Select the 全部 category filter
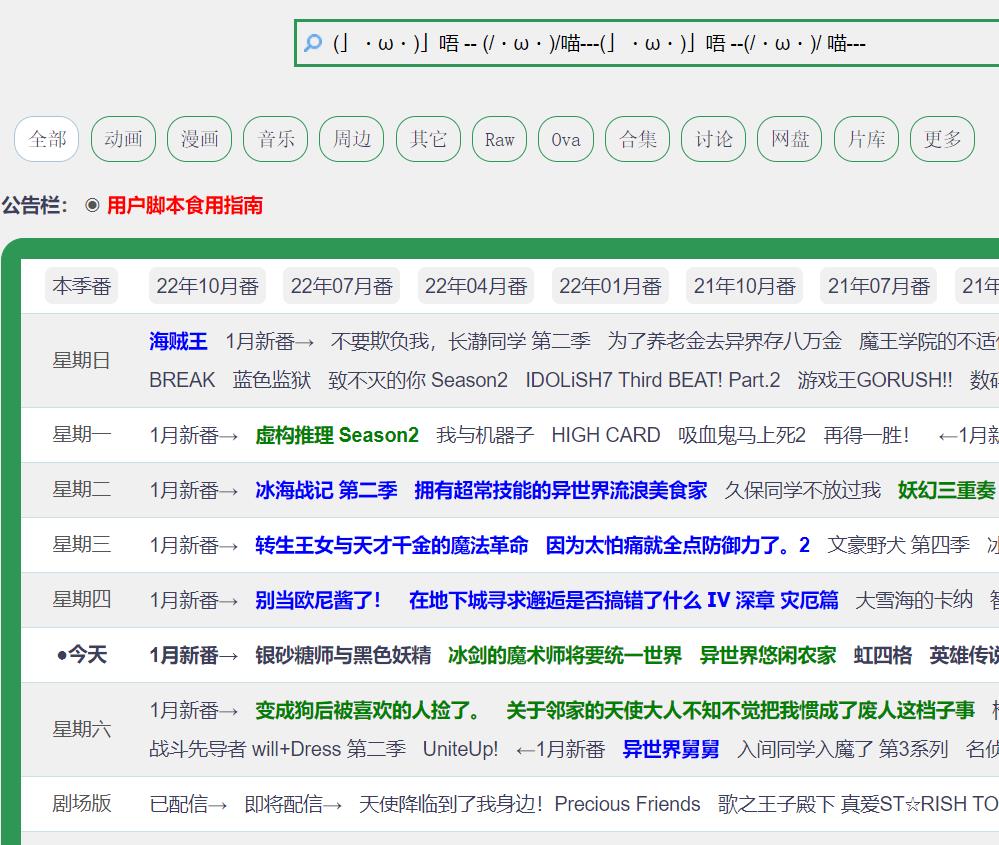Image resolution: width=999 pixels, height=845 pixels. click(x=46, y=139)
